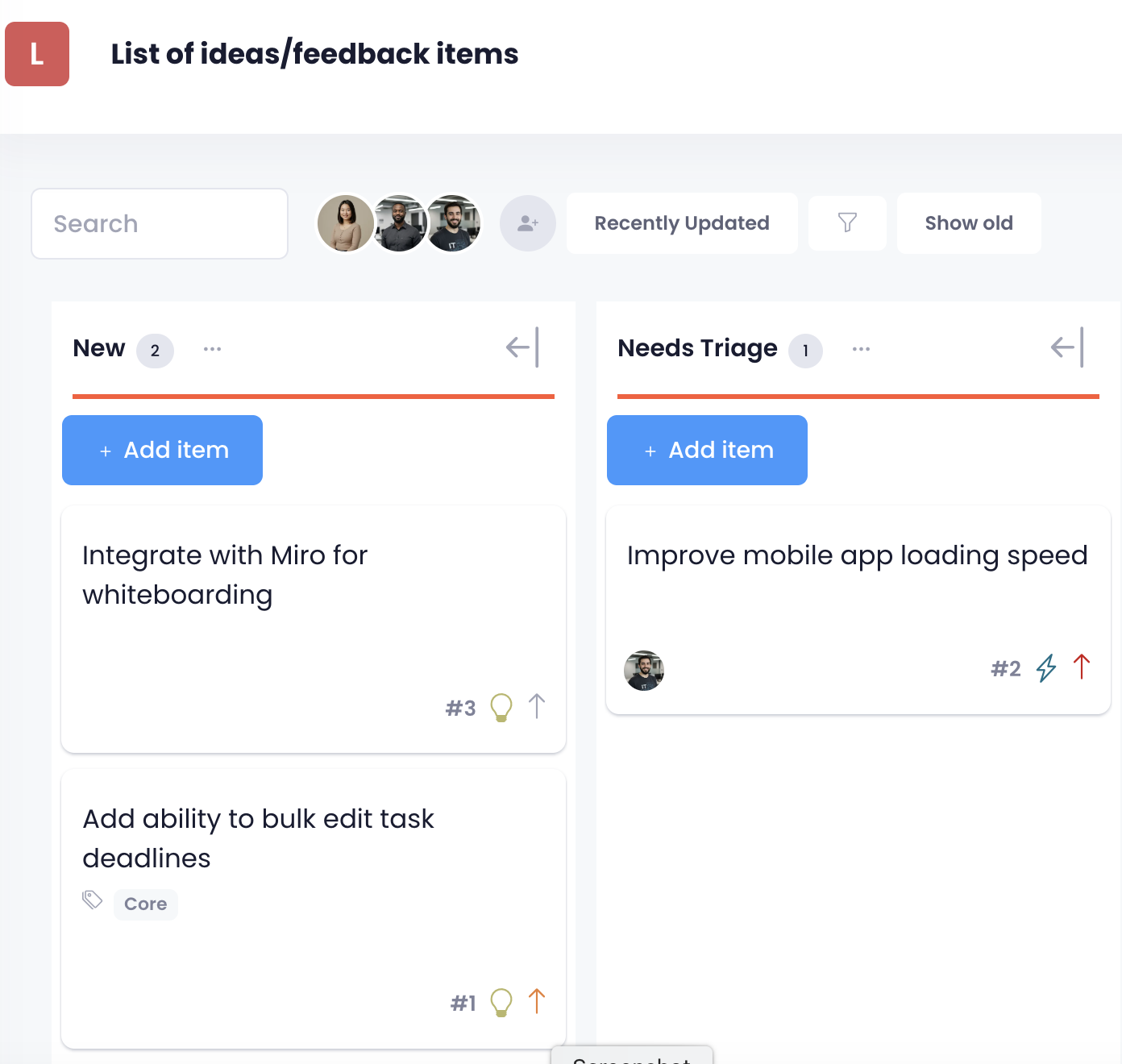
Task: Open the New column options menu
Action: point(212,349)
